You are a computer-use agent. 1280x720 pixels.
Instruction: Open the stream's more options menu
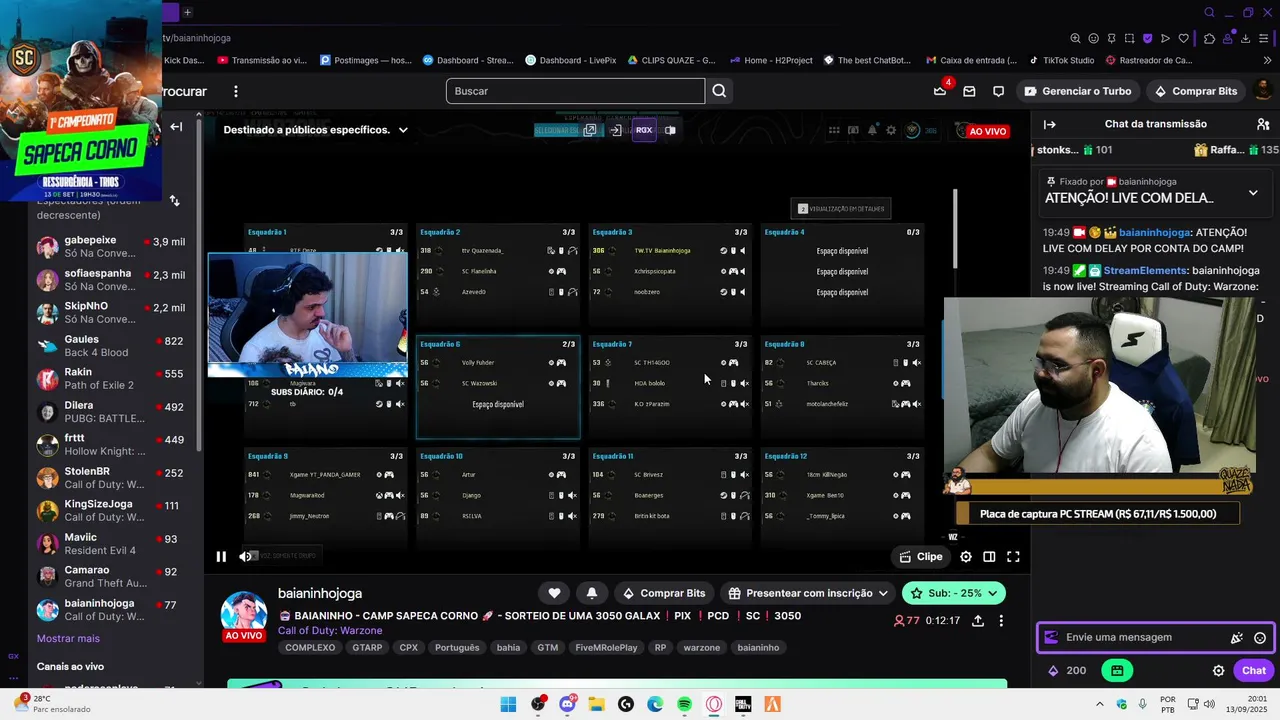pyautogui.click(x=1002, y=620)
